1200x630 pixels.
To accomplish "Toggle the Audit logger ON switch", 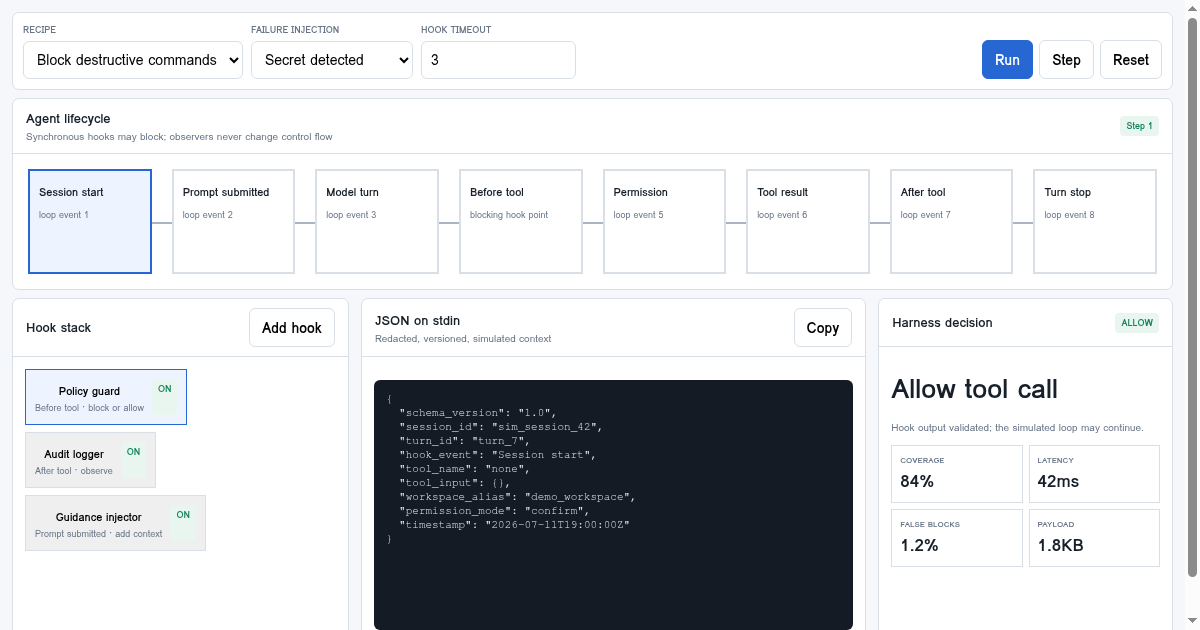I will click(x=133, y=460).
